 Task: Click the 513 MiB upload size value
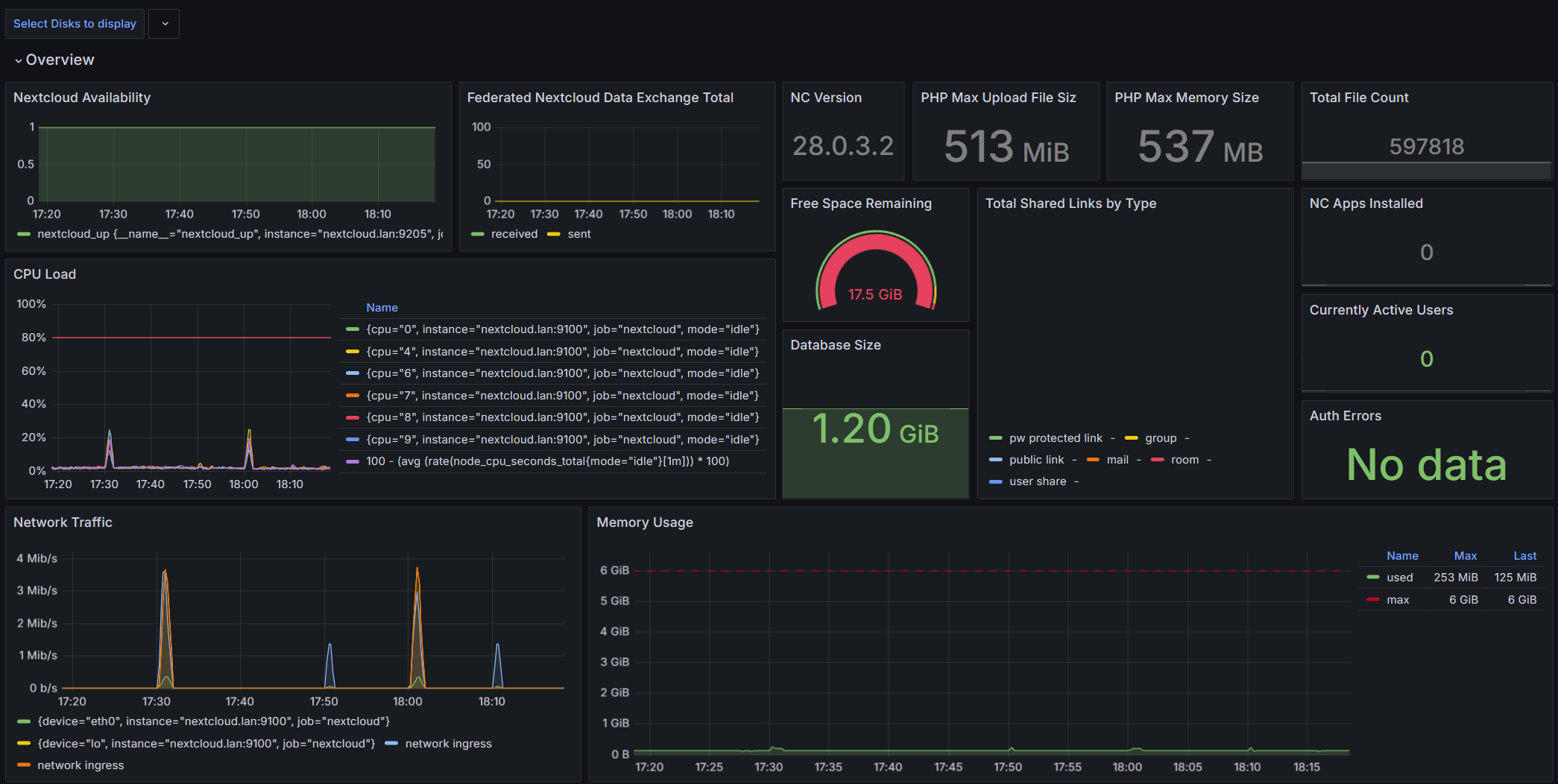(1006, 147)
